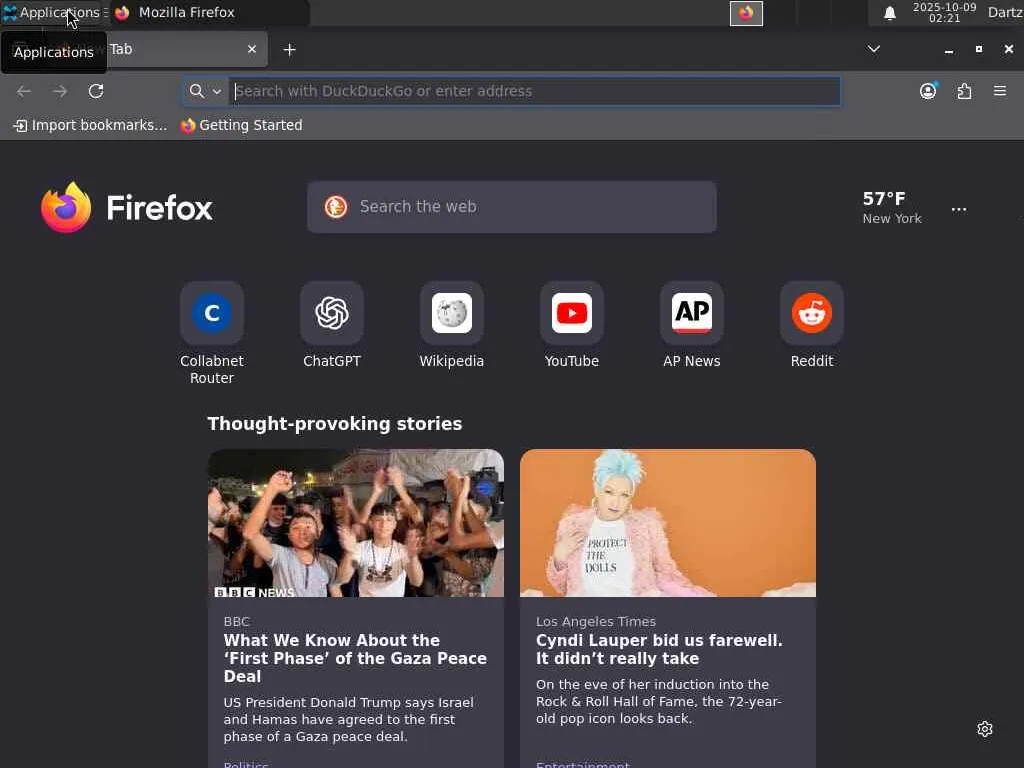
Task: Open weather options three-dot menu
Action: coord(959,210)
